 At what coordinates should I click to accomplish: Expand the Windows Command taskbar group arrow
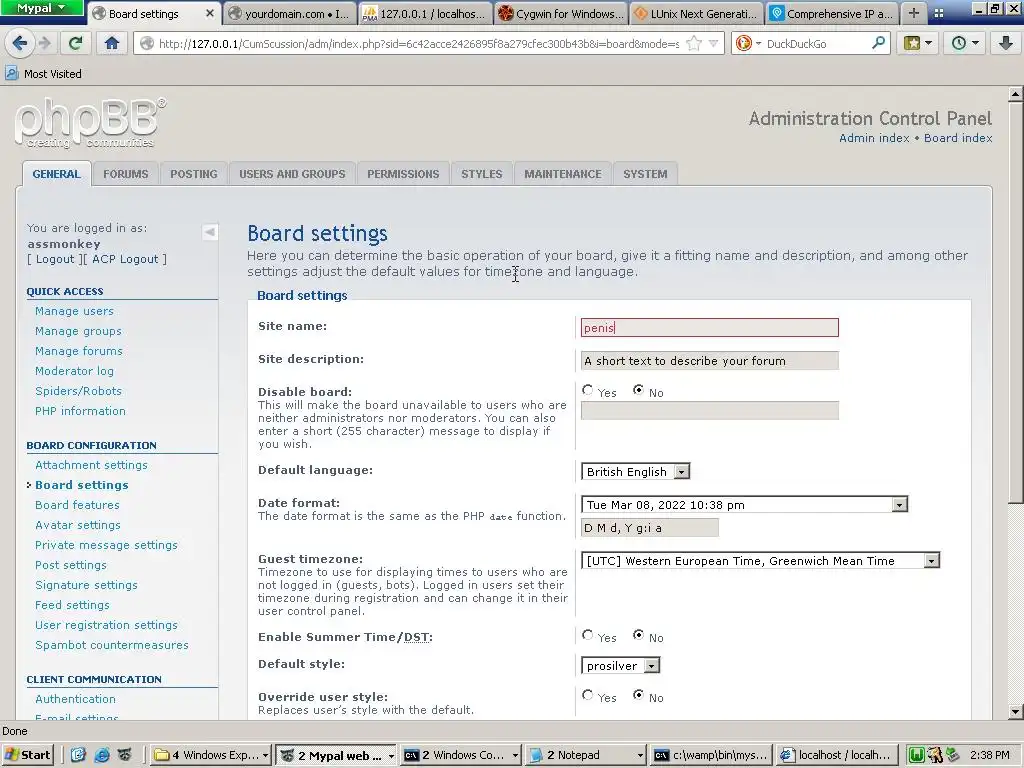point(515,756)
